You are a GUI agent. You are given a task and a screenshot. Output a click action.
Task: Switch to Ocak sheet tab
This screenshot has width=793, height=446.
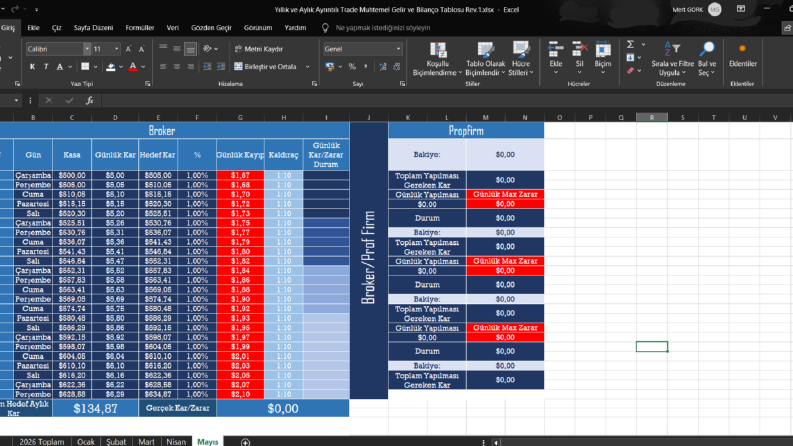(x=86, y=441)
